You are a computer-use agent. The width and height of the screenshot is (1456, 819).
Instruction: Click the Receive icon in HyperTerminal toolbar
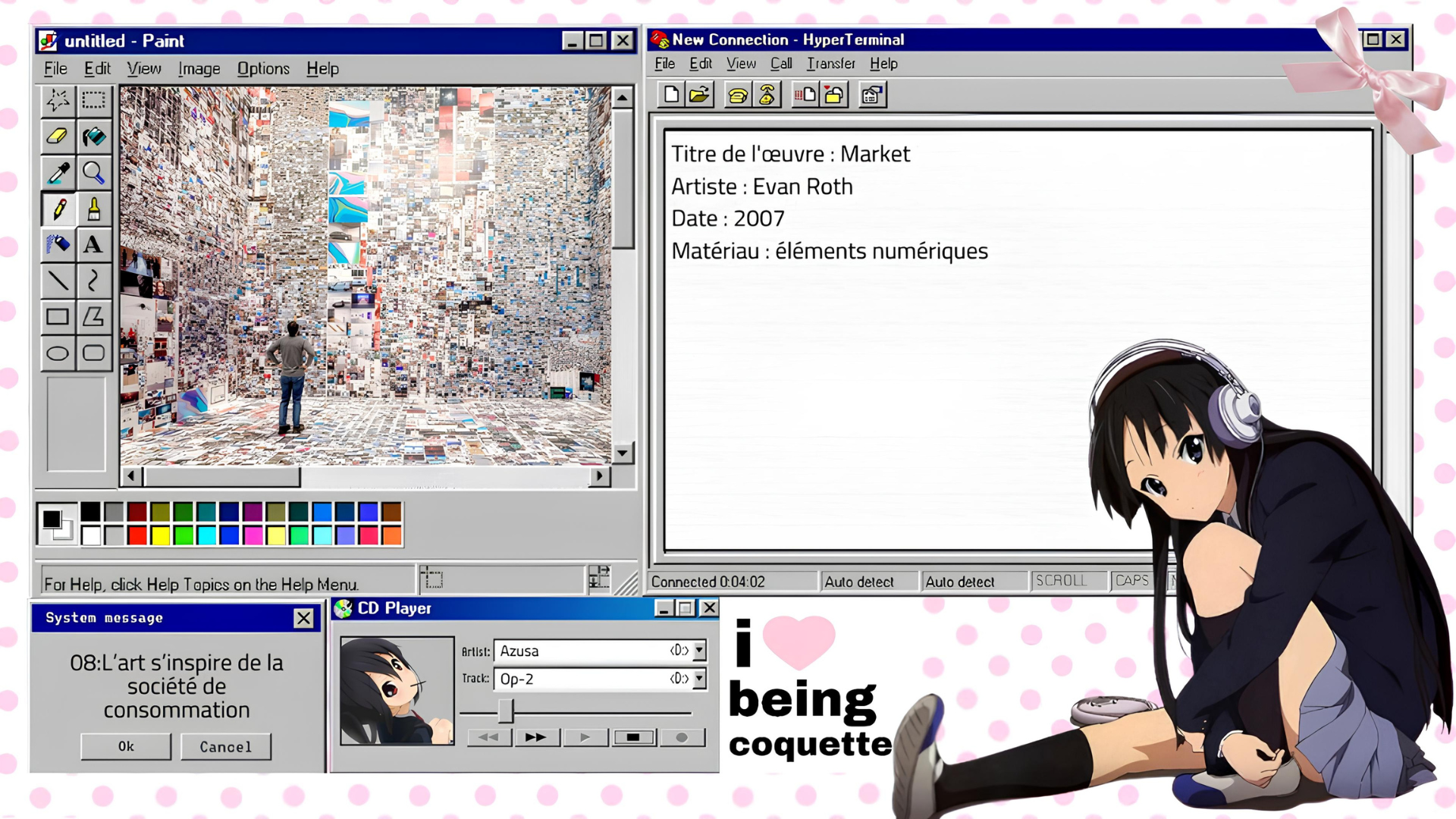[834, 95]
